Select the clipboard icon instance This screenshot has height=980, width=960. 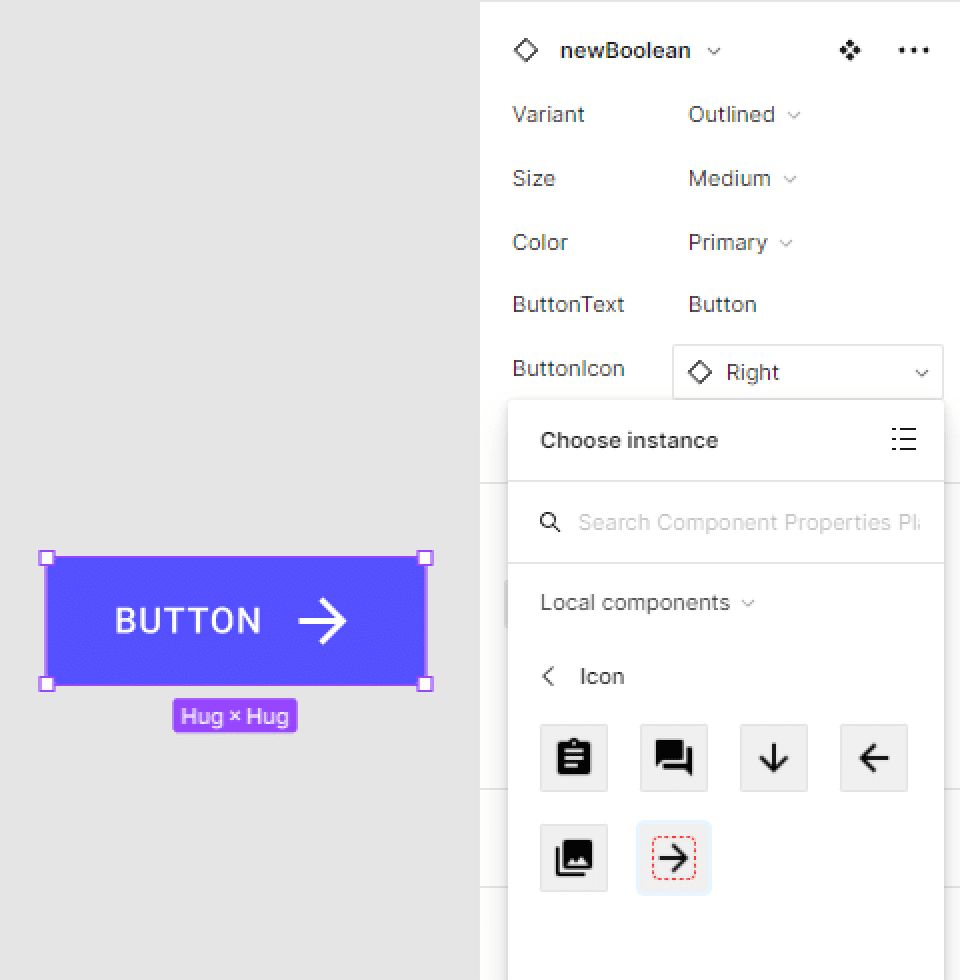pyautogui.click(x=574, y=758)
